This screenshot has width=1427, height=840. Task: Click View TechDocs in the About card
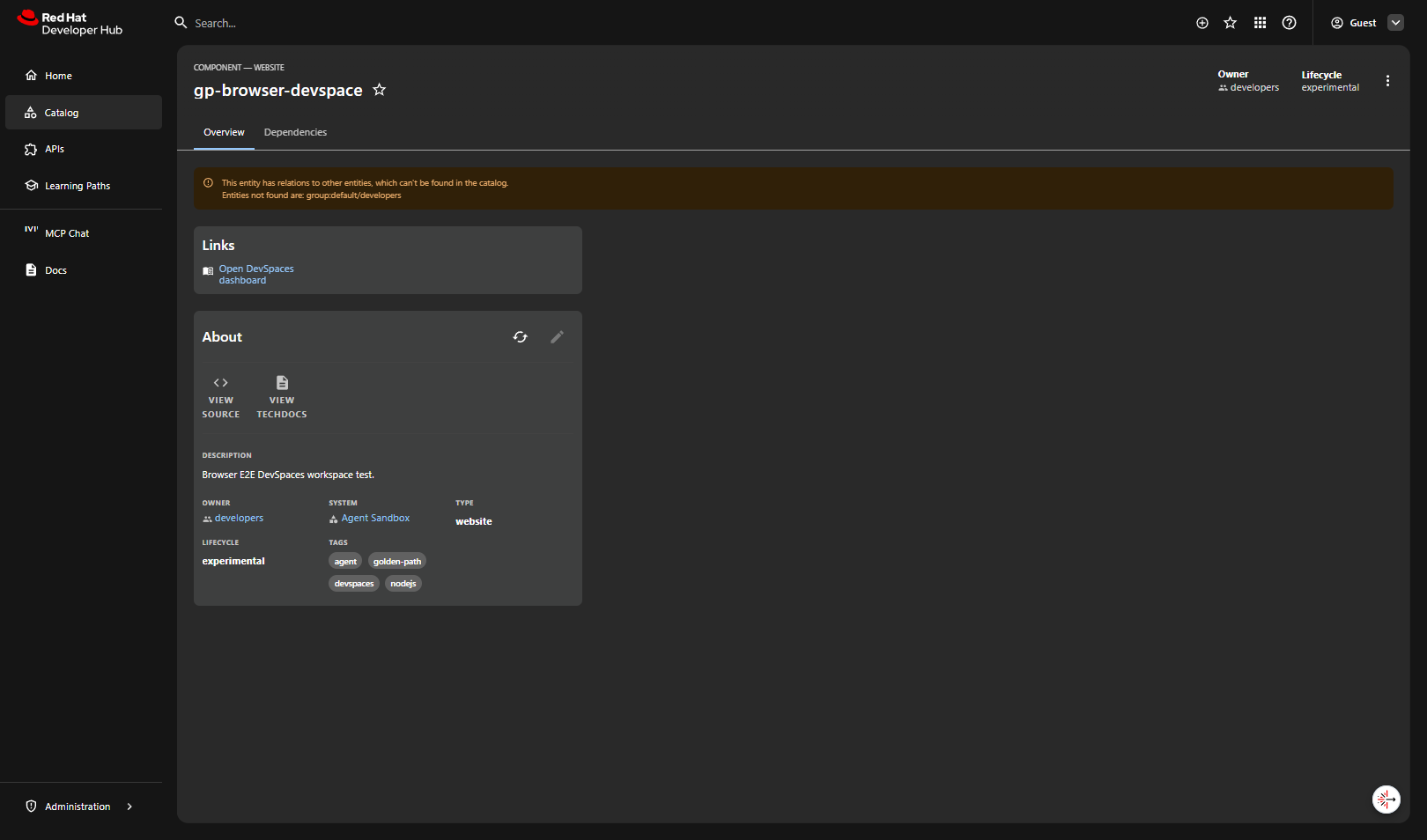click(282, 397)
